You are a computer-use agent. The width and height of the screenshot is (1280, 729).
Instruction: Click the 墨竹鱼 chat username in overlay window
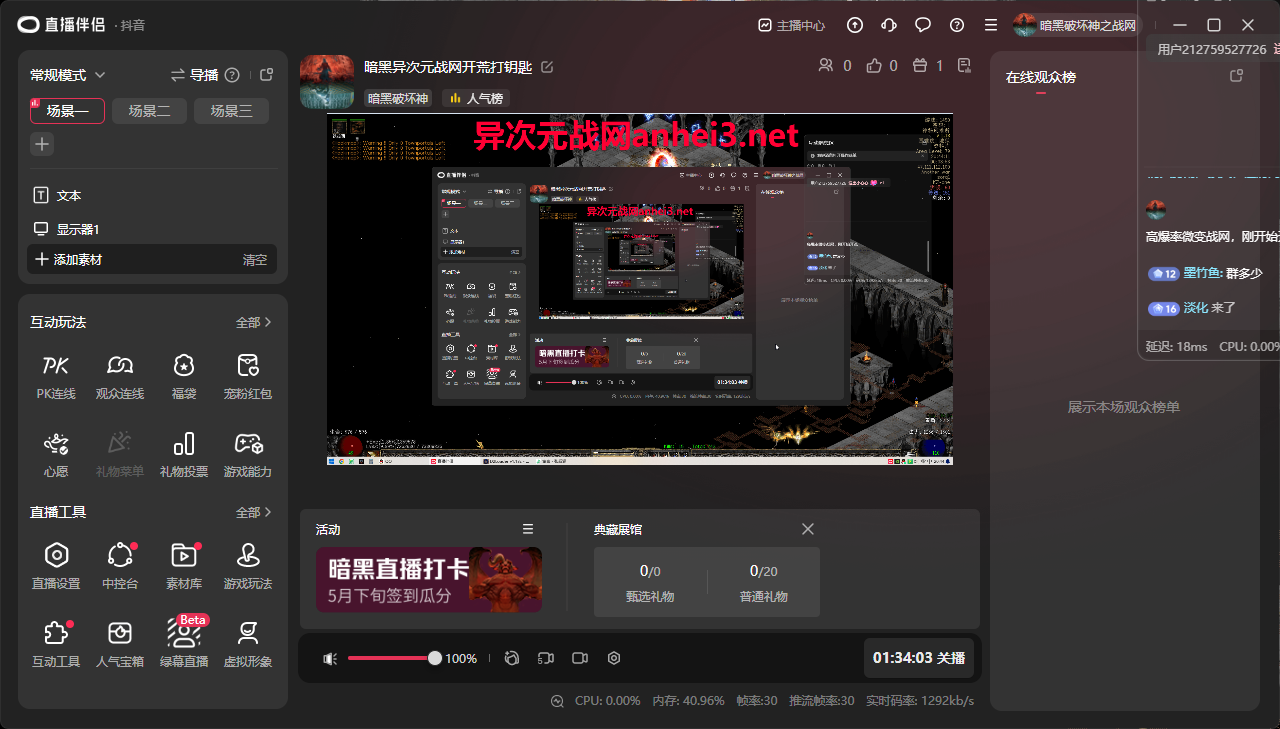(x=1202, y=273)
